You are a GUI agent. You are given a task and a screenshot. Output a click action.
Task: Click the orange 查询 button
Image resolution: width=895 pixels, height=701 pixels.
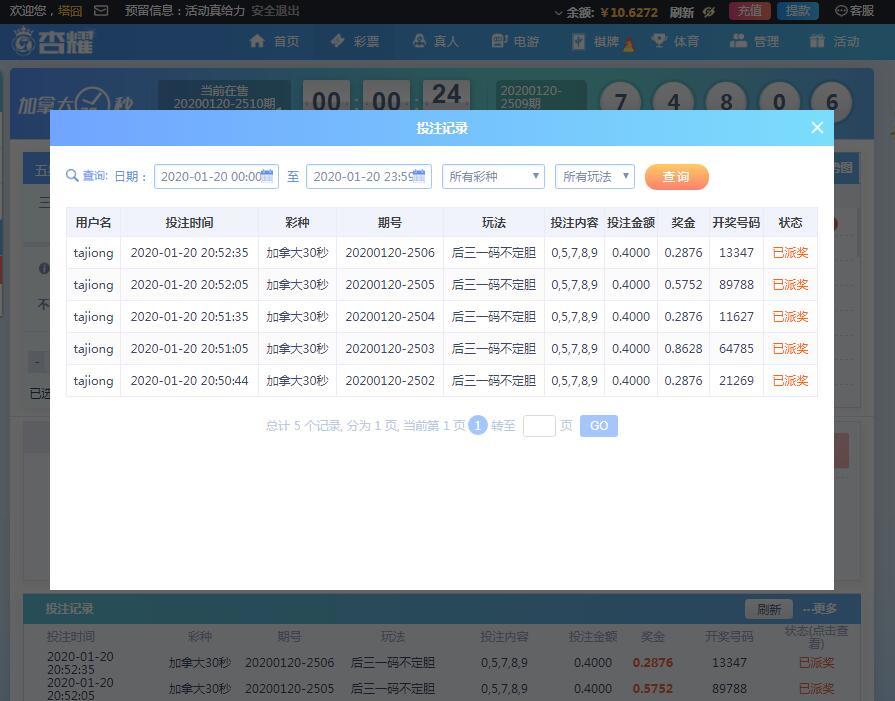pyautogui.click(x=676, y=177)
